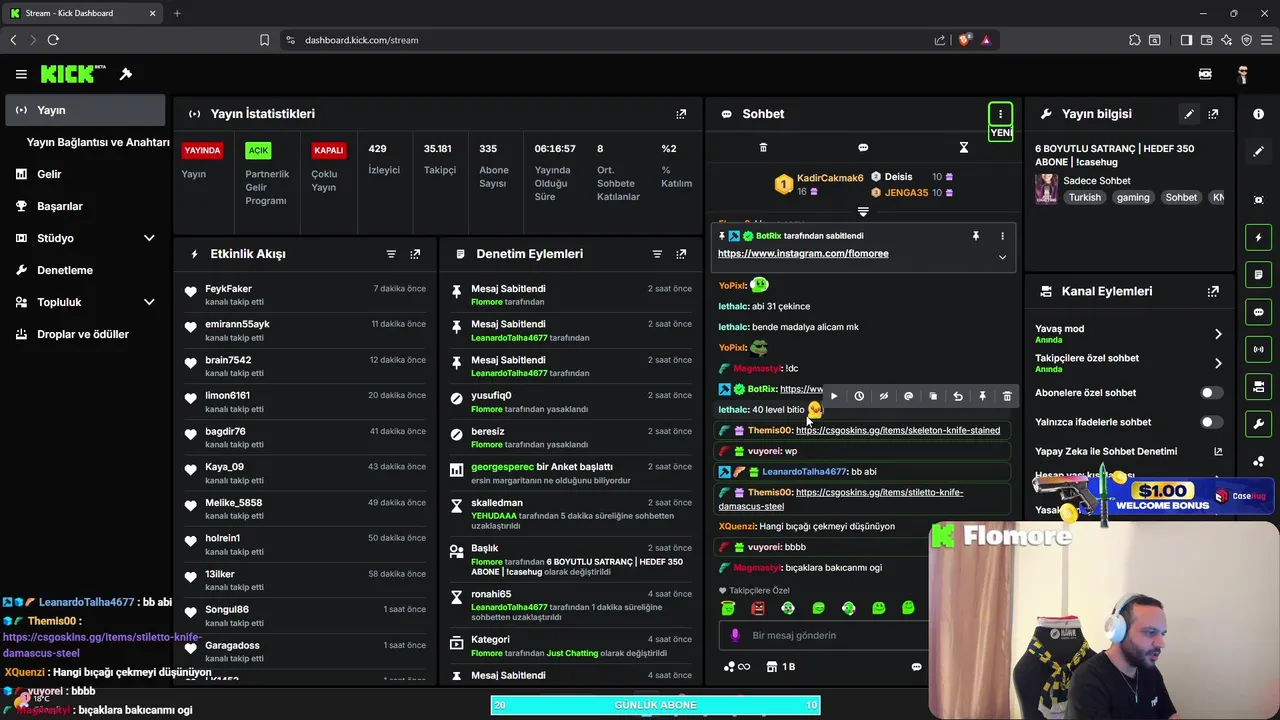Open Takipçilere özel sohbet settings arrow
This screenshot has width=1280, height=720.
[1218, 363]
